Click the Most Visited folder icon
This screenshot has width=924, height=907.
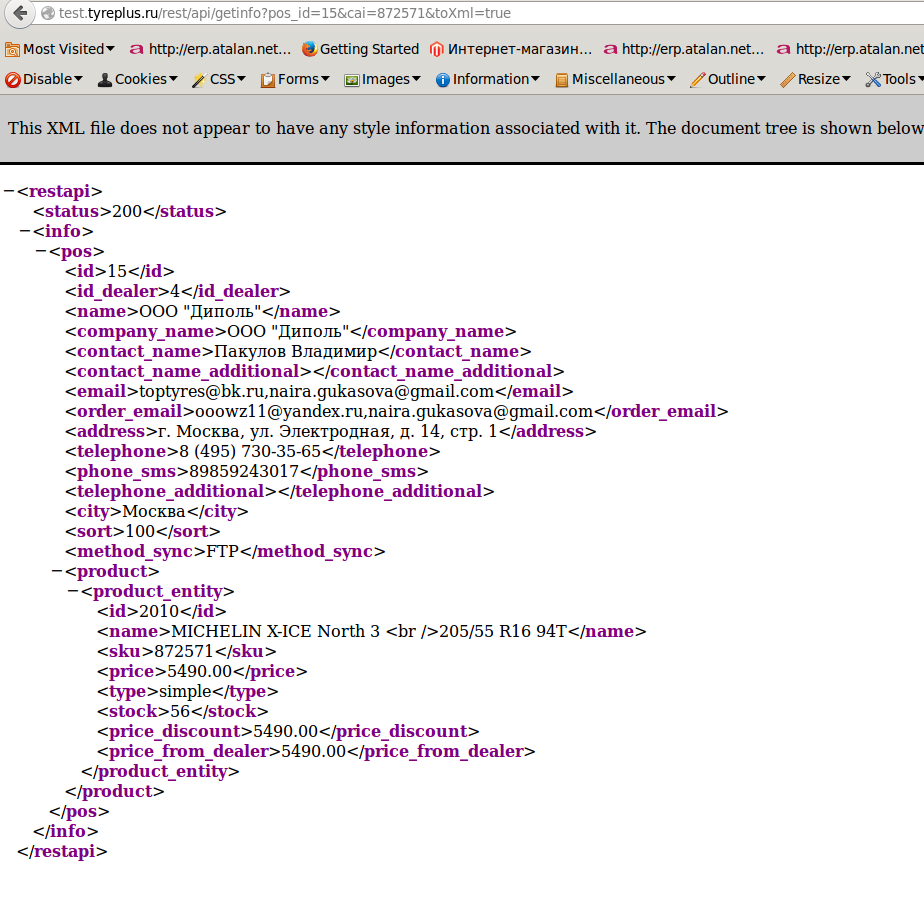tap(12, 50)
